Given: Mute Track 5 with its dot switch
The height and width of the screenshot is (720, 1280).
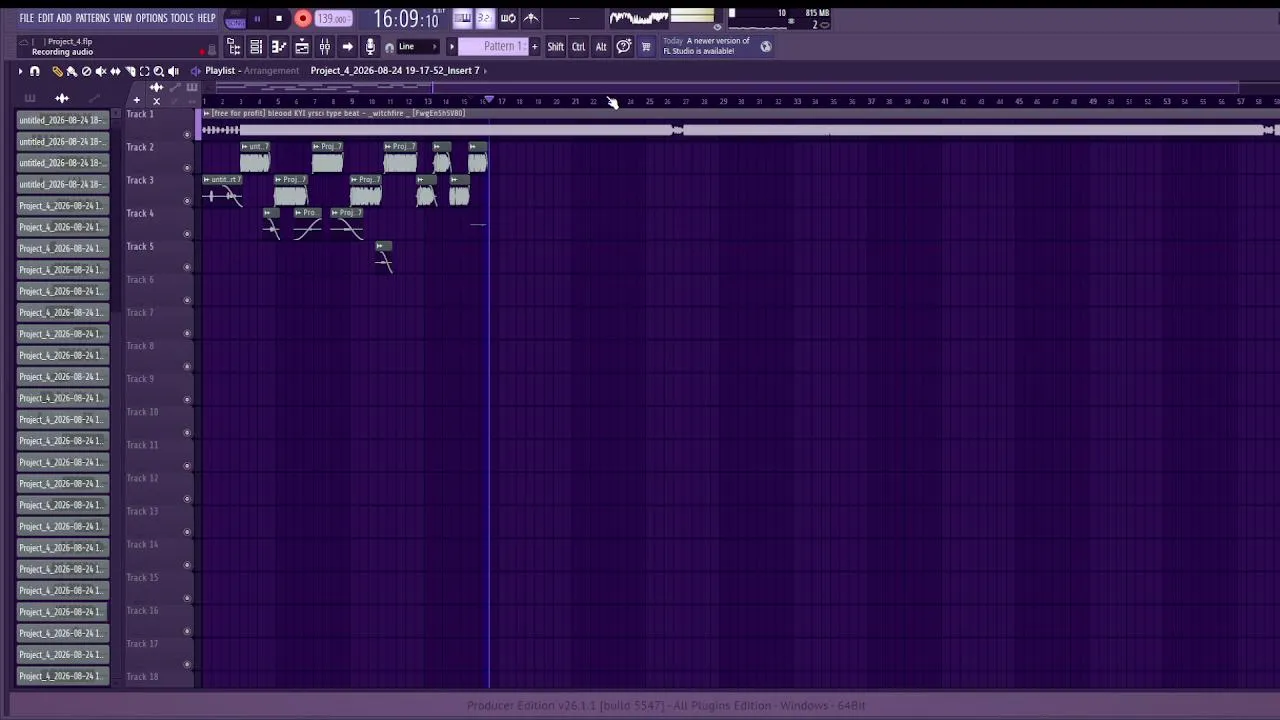Looking at the screenshot, I should click(x=187, y=267).
